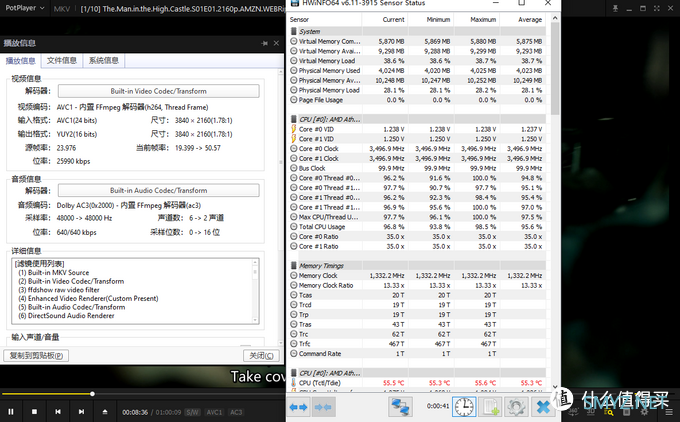
Task: Switch to the 系统信息 tab
Action: [x=104, y=60]
